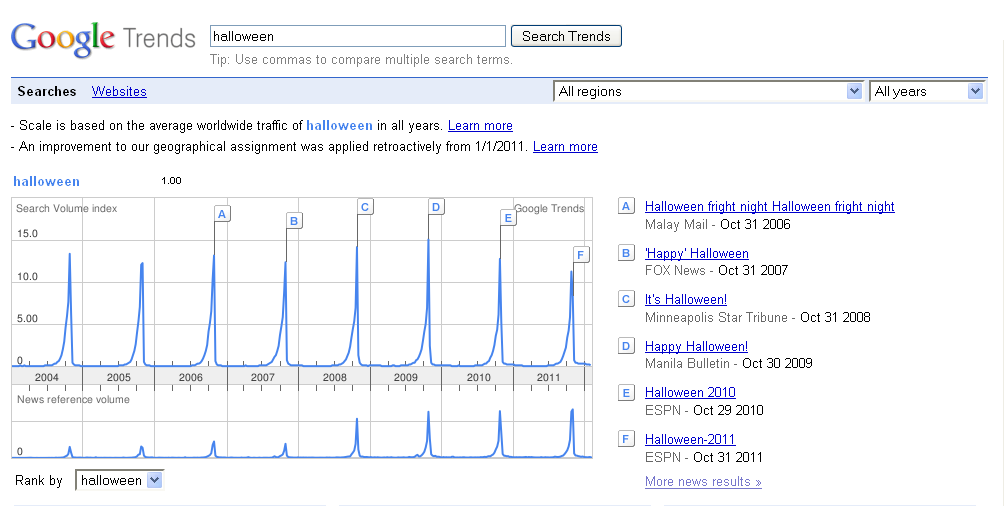Click the 2008 year label on chart axis
Screen dimensions: 1004x506
point(334,377)
